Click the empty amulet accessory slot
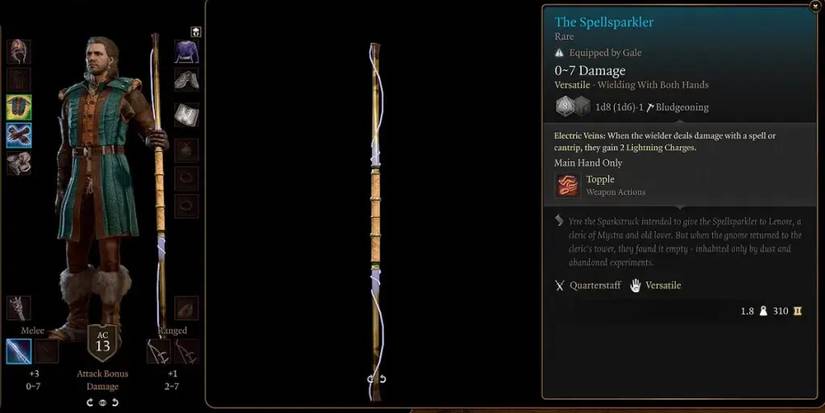This screenshot has width=825, height=413. tap(186, 150)
